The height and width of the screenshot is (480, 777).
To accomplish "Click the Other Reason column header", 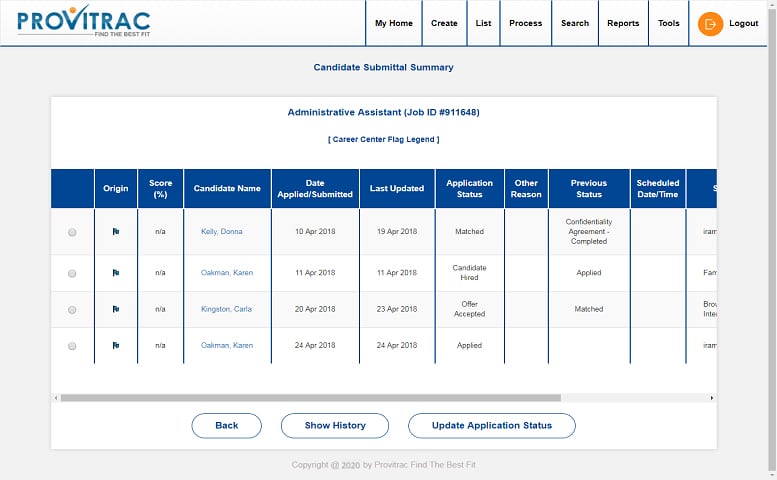I will [x=526, y=188].
